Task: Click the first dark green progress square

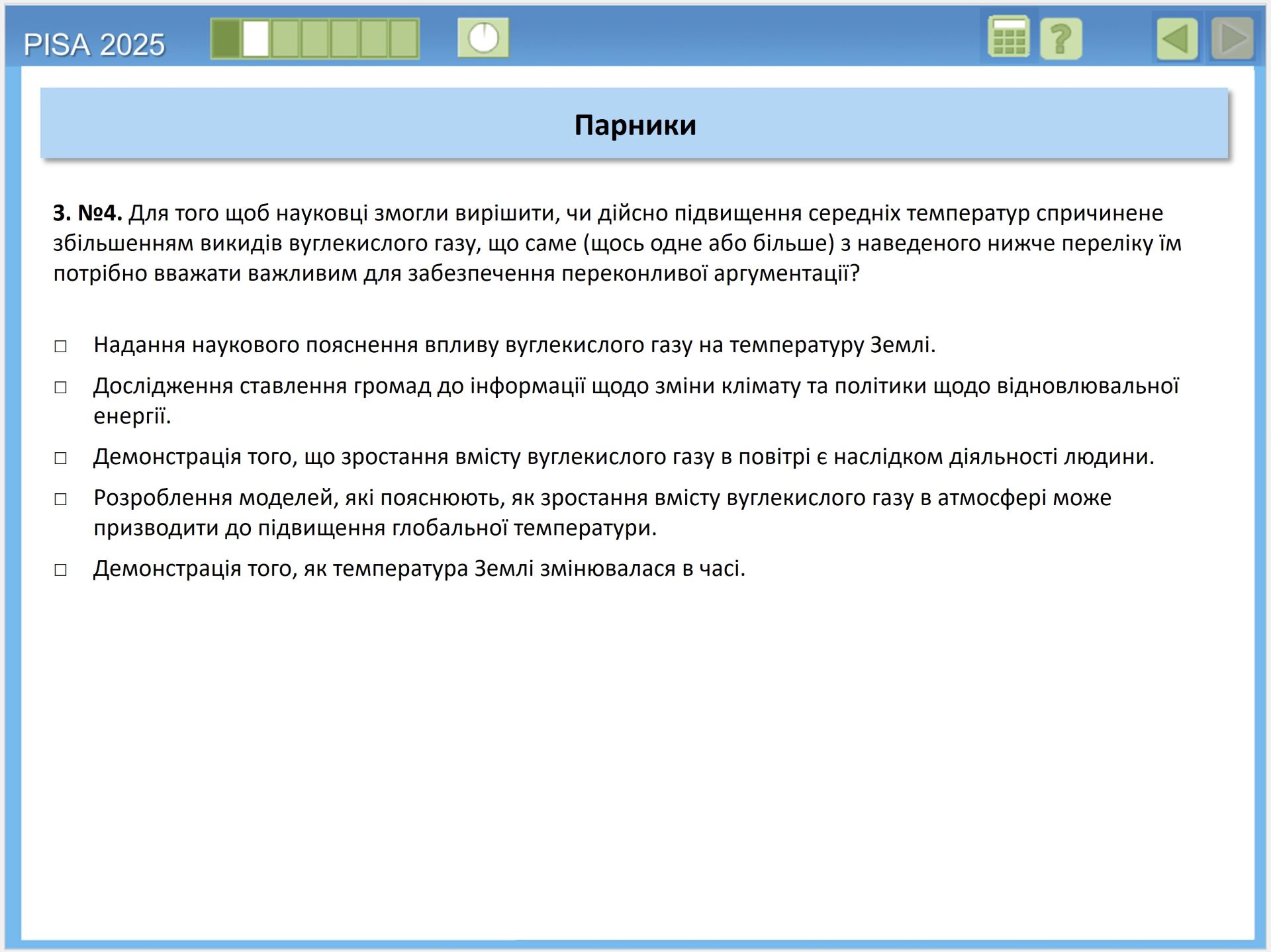Action: click(226, 38)
